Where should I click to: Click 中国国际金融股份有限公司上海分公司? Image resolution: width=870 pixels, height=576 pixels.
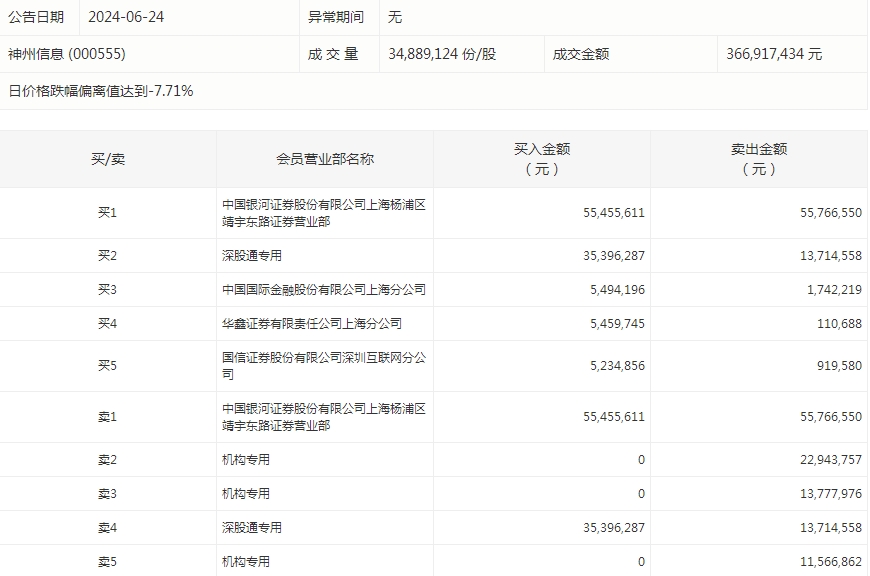(x=324, y=290)
